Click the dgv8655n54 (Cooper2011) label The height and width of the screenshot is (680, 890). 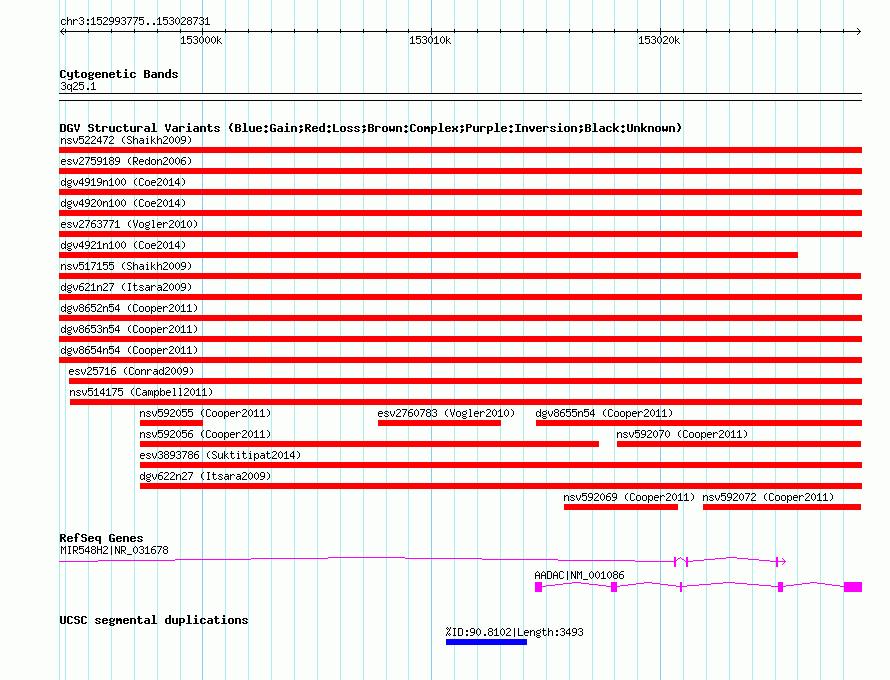pos(604,413)
